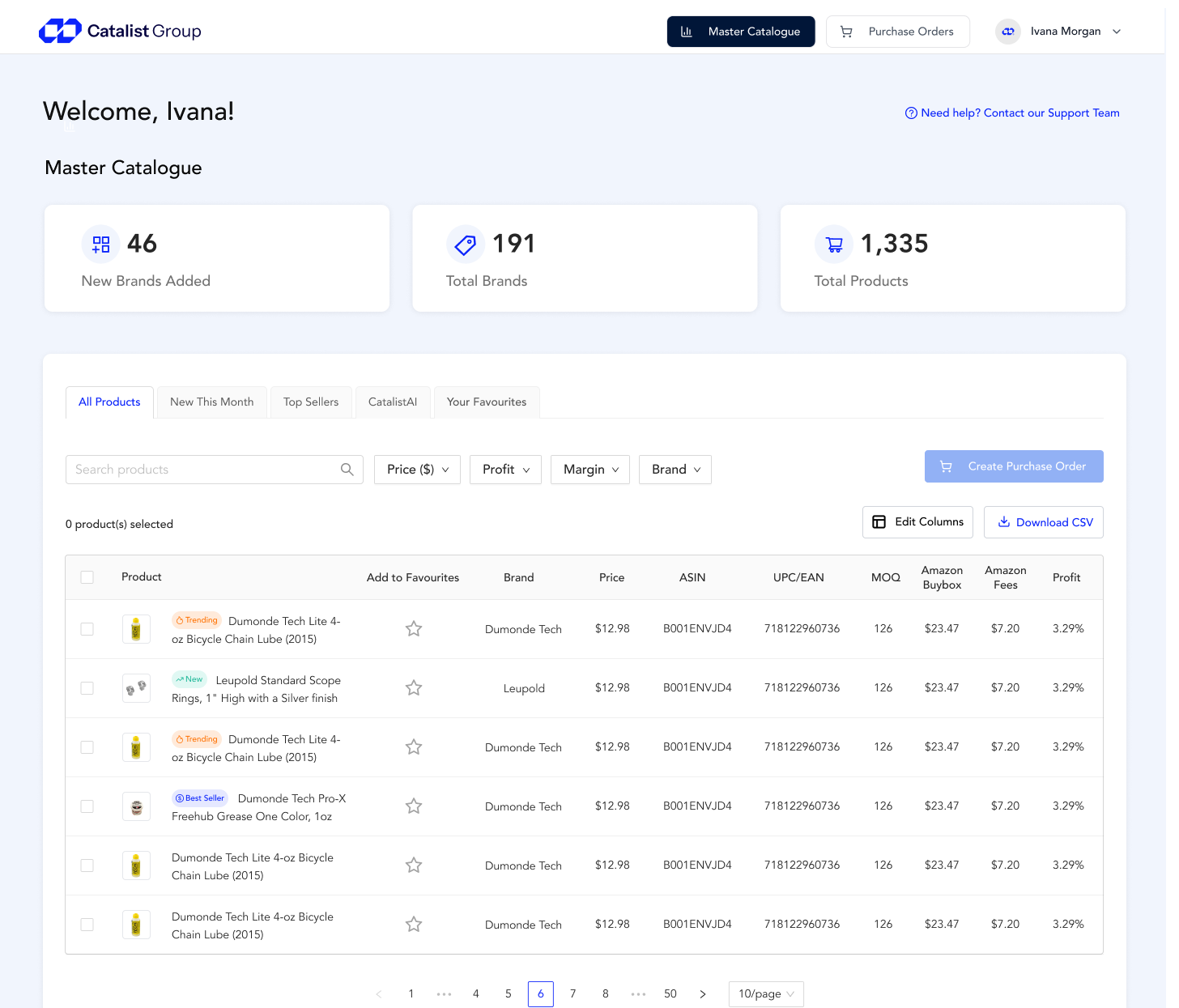This screenshot has height=1008, width=1179.
Task: Click current page 6
Action: (x=541, y=993)
